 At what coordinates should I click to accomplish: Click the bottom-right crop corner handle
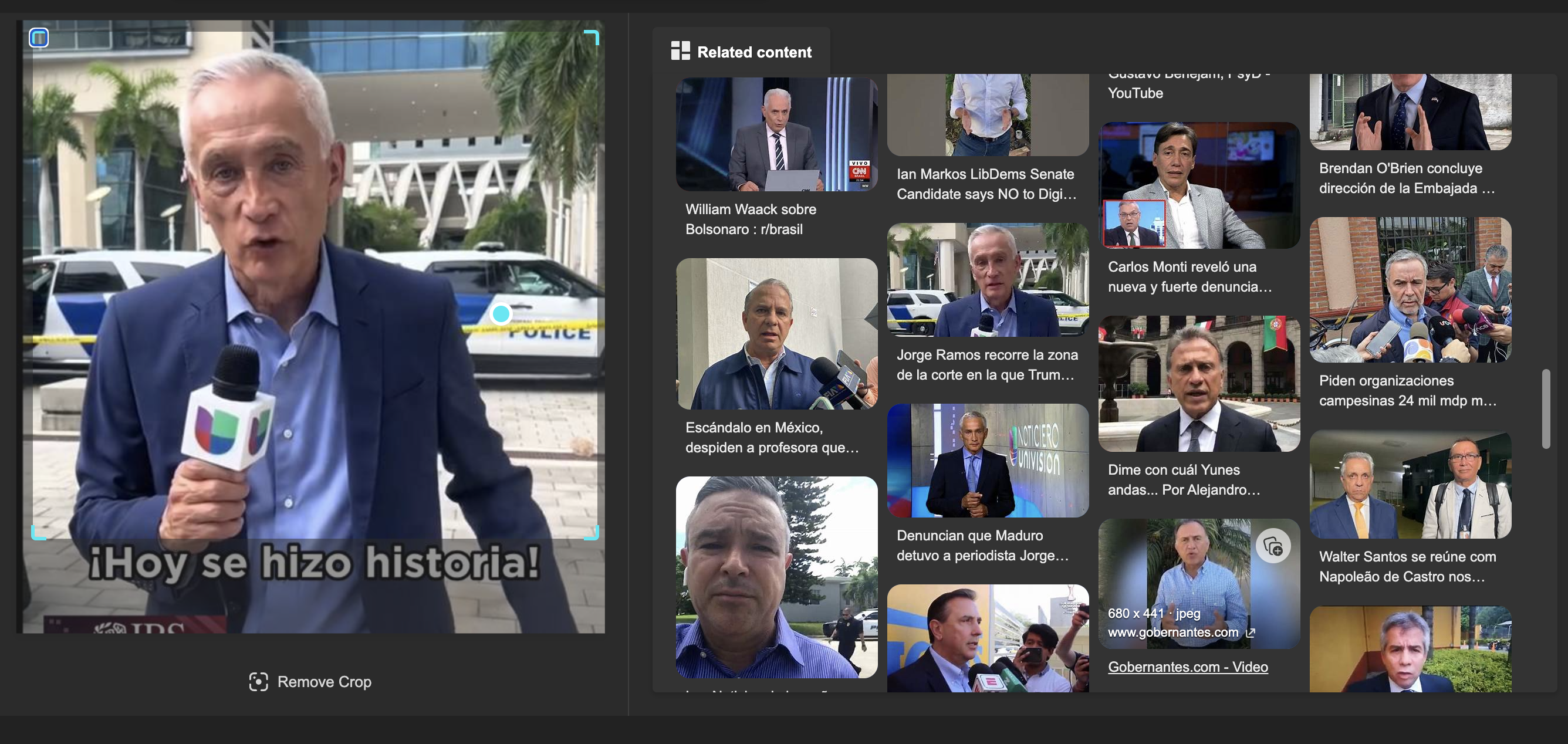click(592, 533)
